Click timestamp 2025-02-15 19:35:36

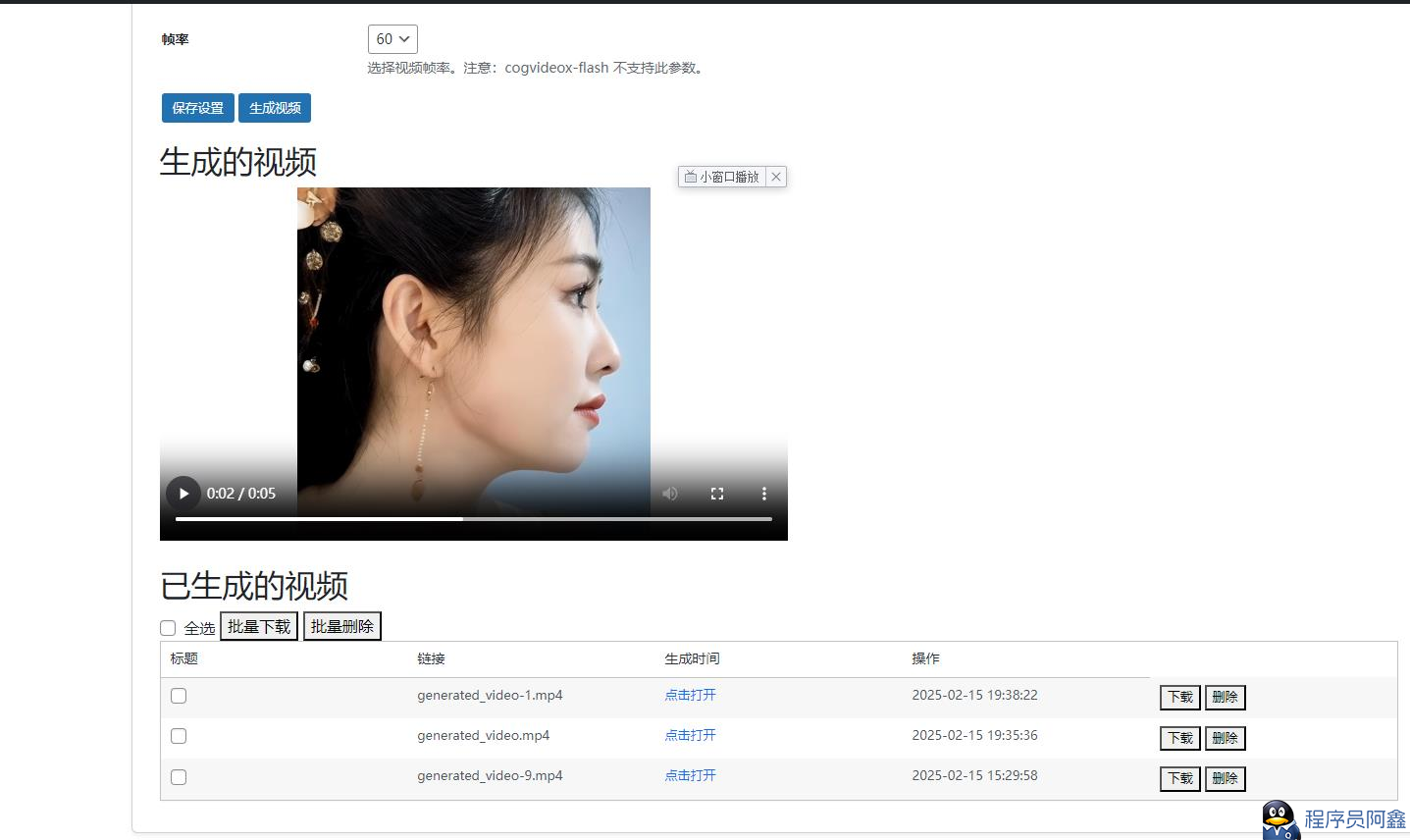(x=974, y=735)
